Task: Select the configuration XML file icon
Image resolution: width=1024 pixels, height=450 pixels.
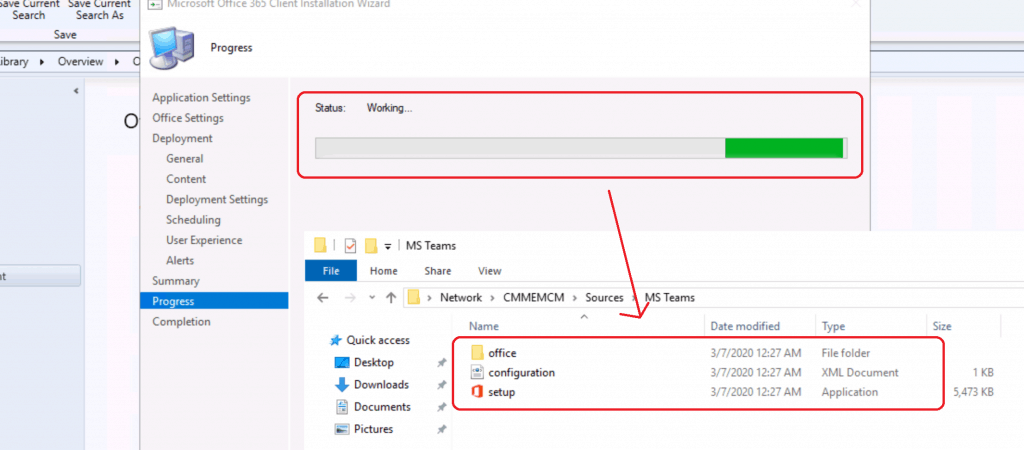Action: coord(477,372)
